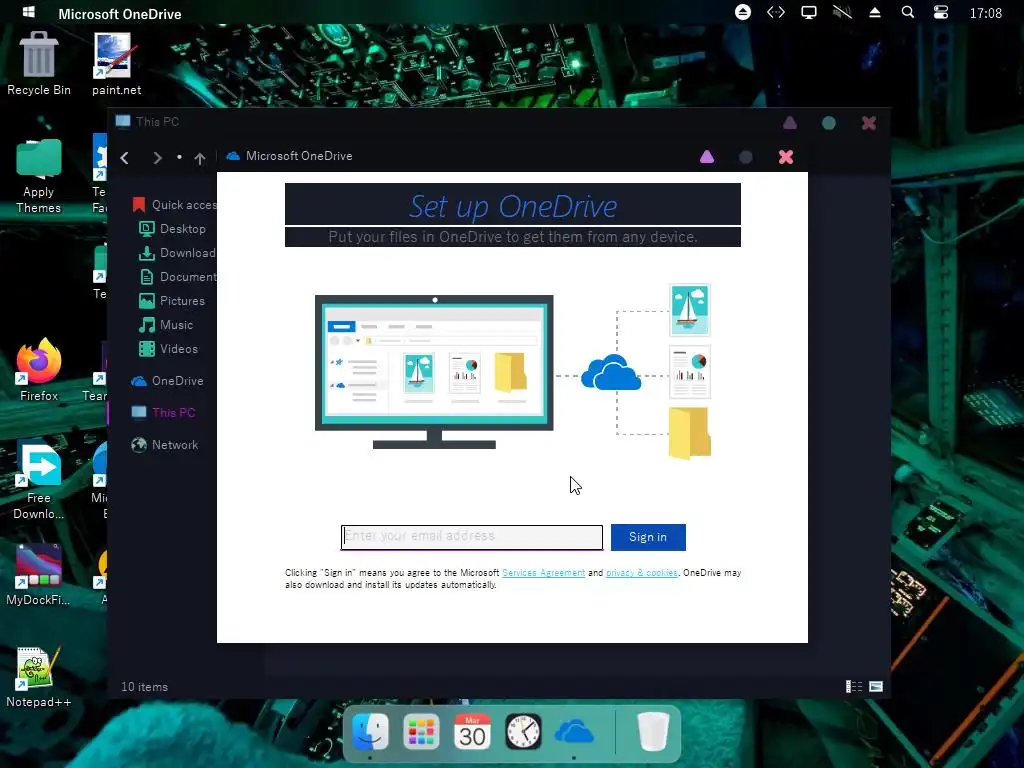The width and height of the screenshot is (1024, 768).
Task: Open Videos in the navigation pane
Action: 168,349
